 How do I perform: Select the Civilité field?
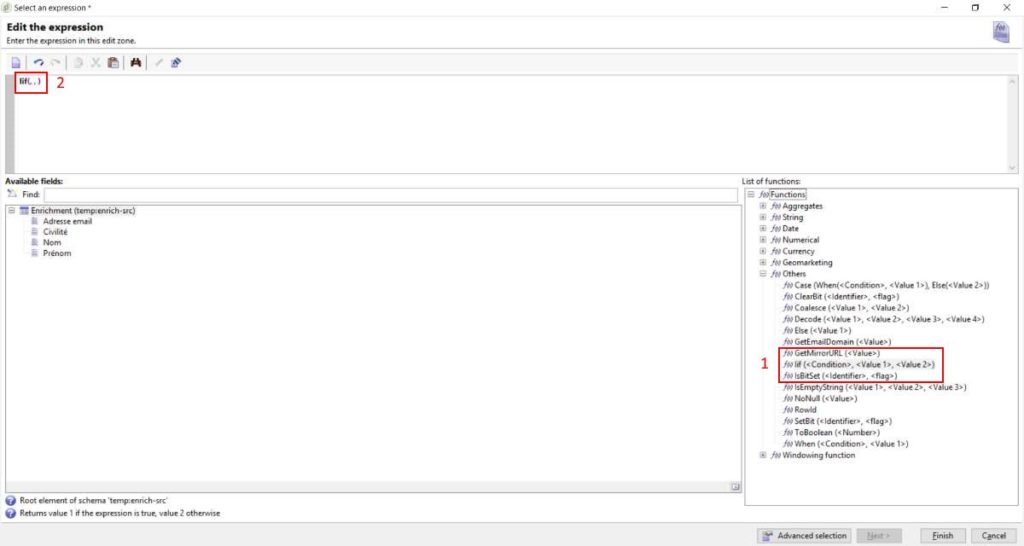coord(55,232)
